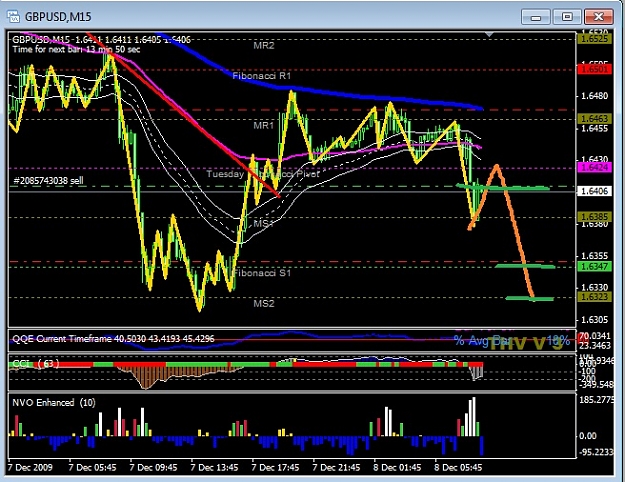Minimize the GBPUSD,M15 chart window
Viewport: 625px width, 482px height.
tap(536, 17)
